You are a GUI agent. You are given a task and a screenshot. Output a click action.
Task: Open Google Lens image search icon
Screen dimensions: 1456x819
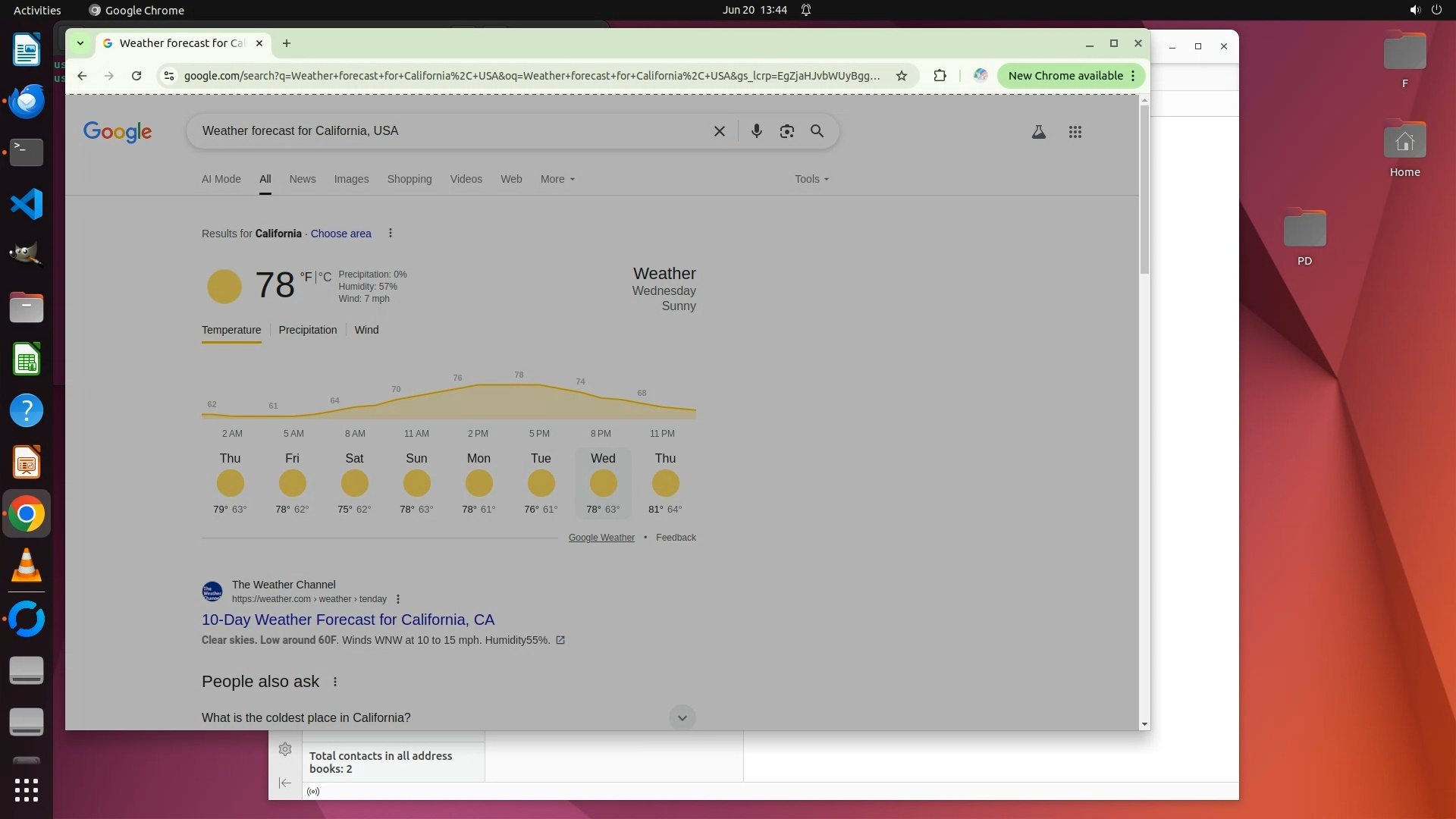pyautogui.click(x=786, y=131)
